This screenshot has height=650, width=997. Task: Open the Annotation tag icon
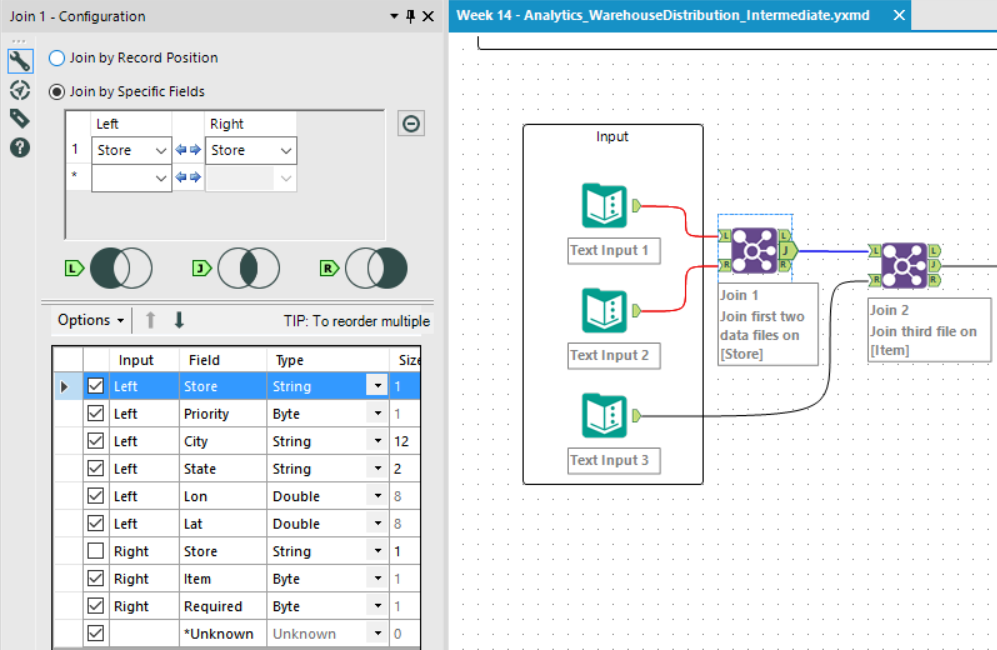pyautogui.click(x=19, y=118)
